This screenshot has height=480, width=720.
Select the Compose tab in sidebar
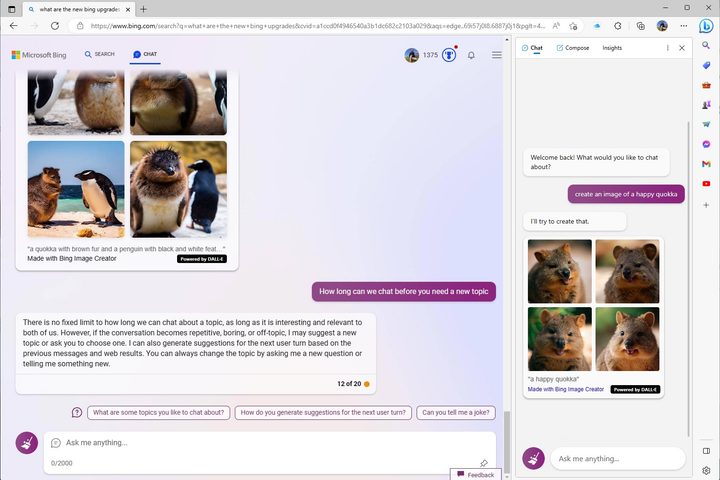(x=573, y=48)
